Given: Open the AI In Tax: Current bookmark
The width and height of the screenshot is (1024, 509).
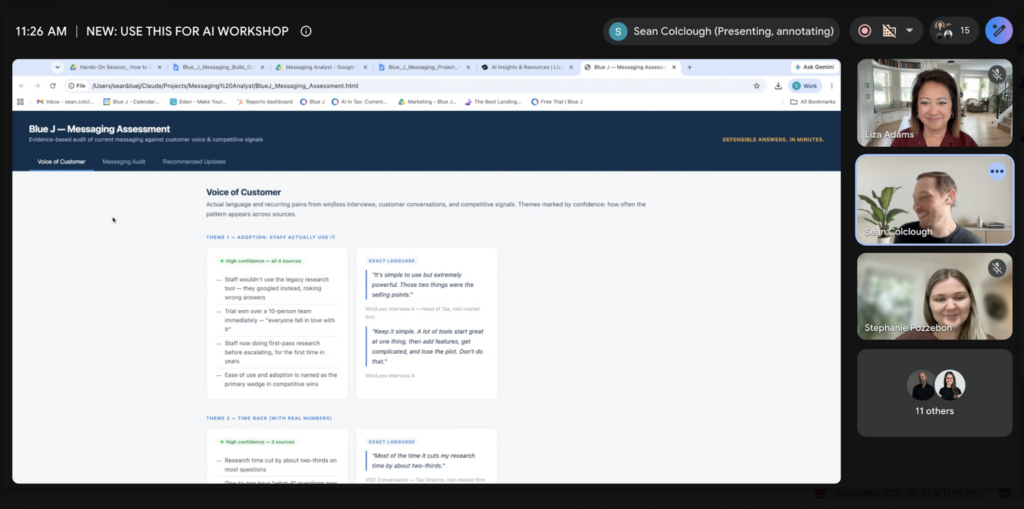Looking at the screenshot, I should [x=360, y=102].
